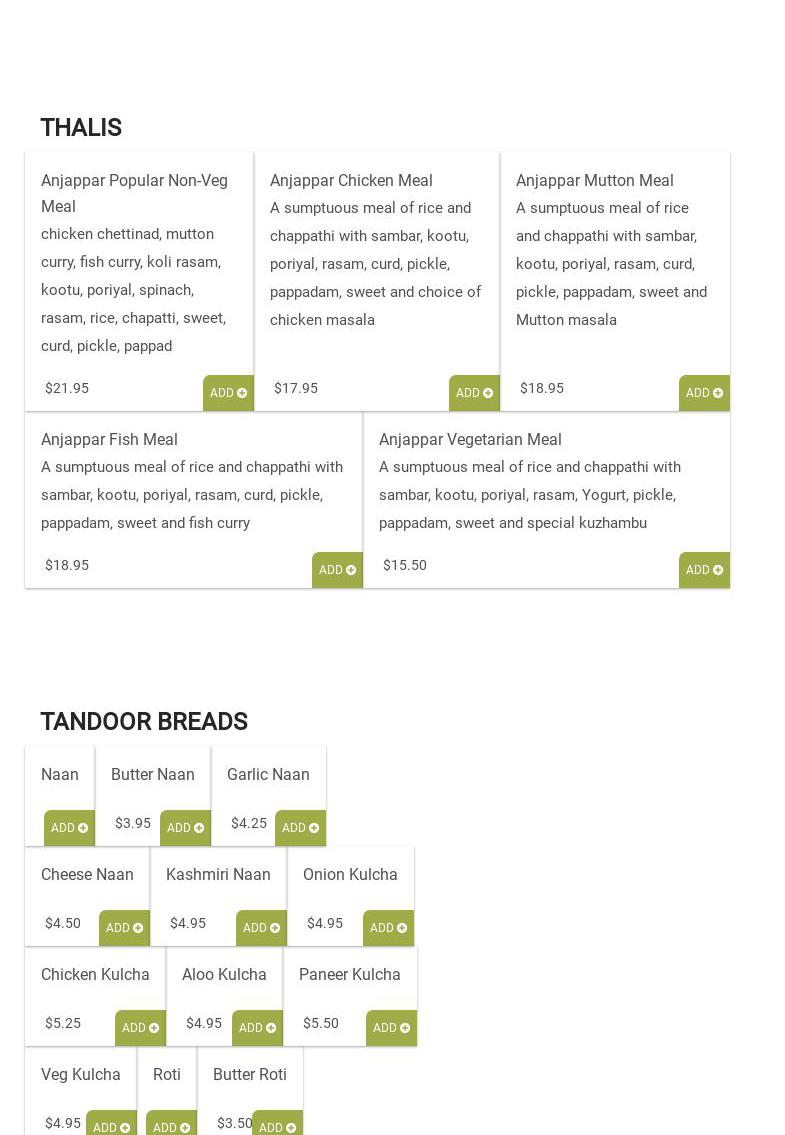
Task: Add Chicken Kulcha to order
Action: [x=140, y=1028]
